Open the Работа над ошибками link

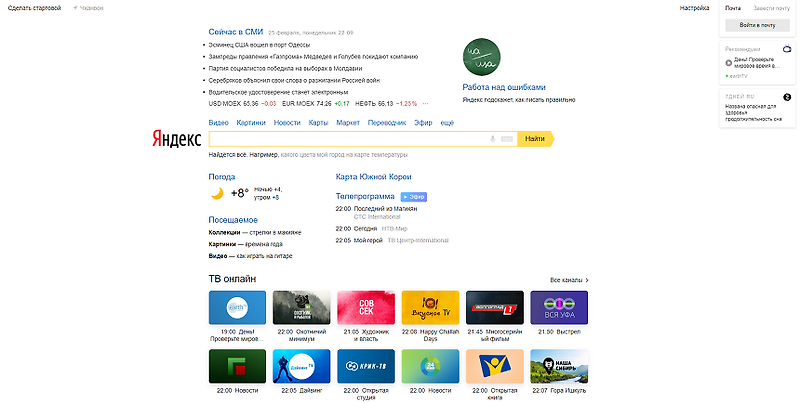(504, 87)
